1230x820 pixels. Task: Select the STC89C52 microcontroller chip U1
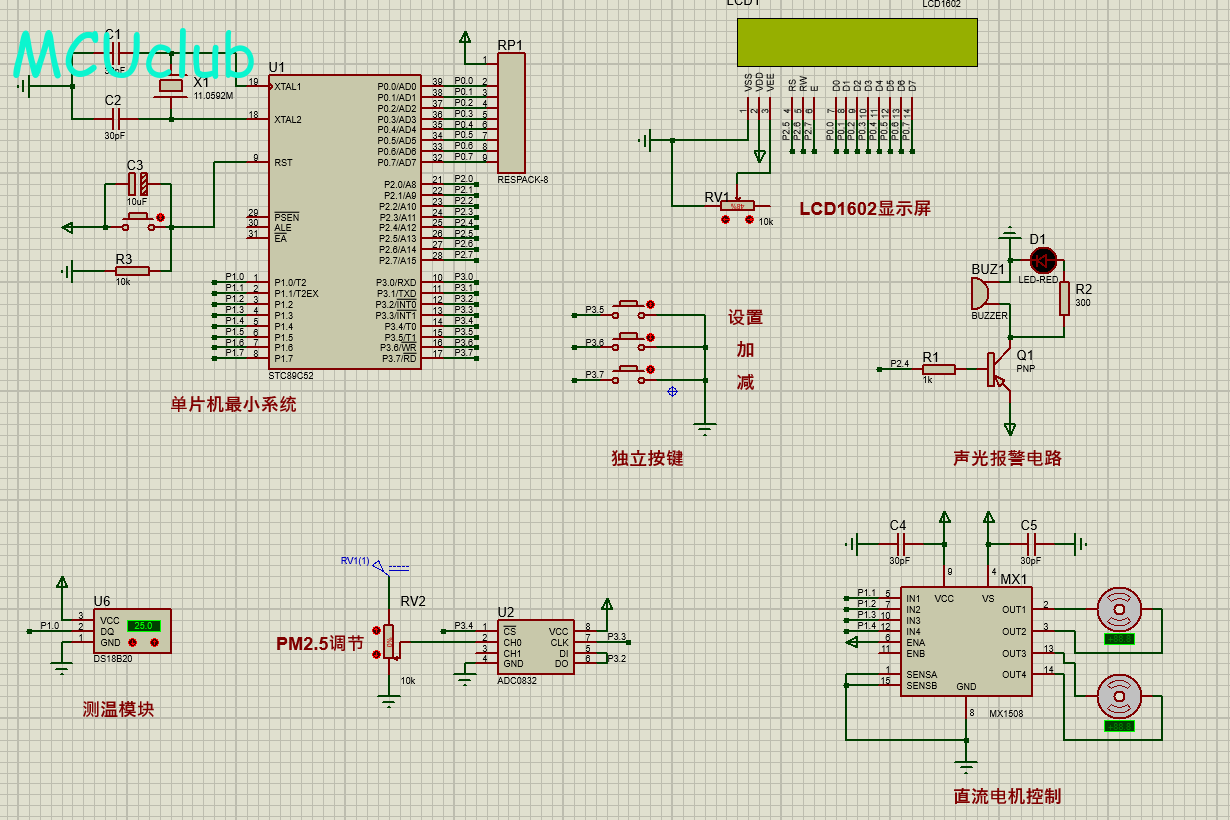click(345, 221)
